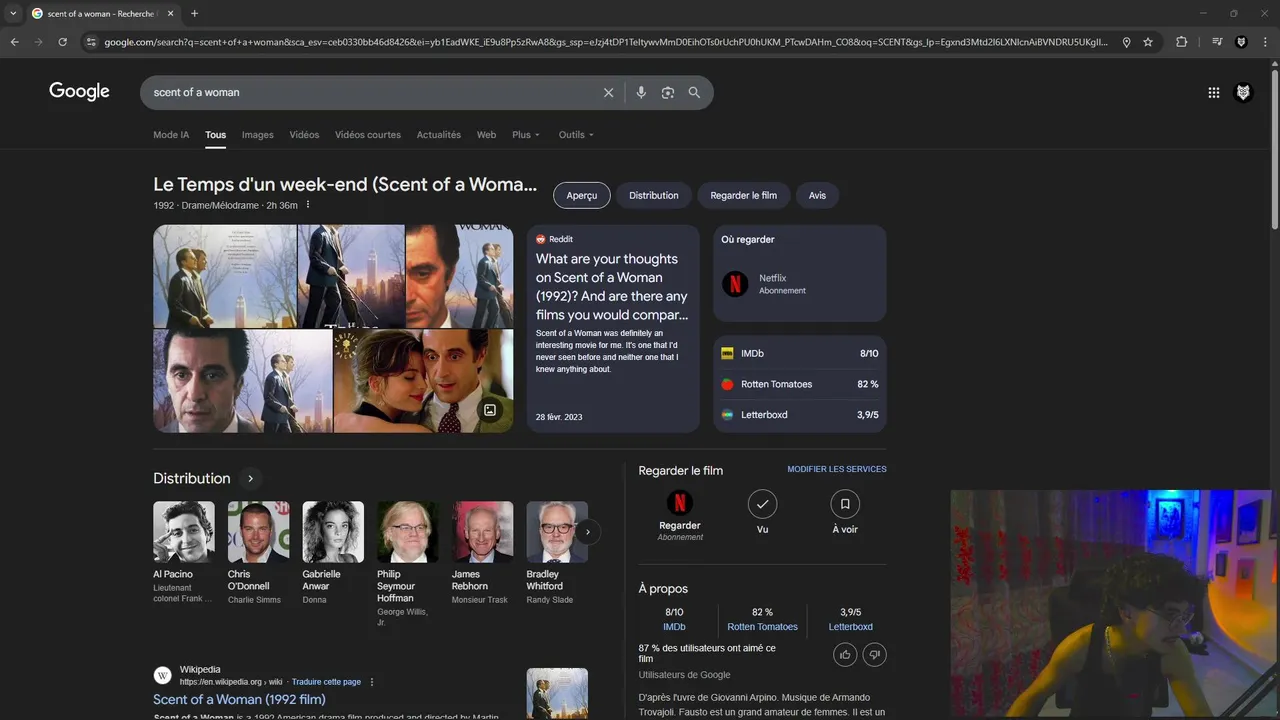Viewport: 1280px width, 720px height.
Task: Switch to Actualités tab
Action: click(439, 135)
